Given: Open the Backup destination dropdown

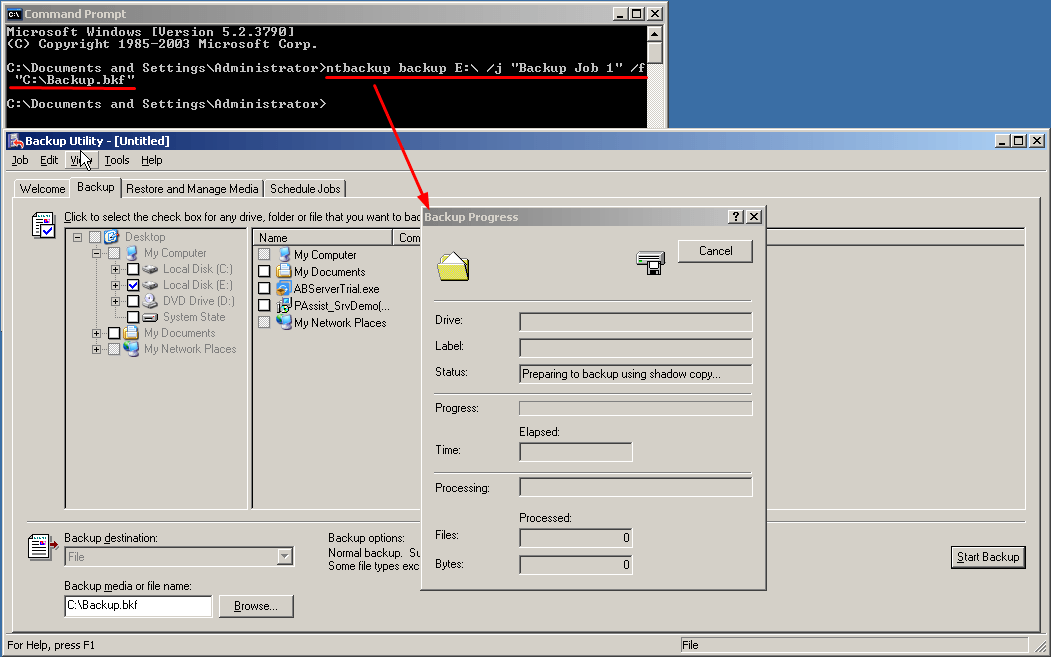Looking at the screenshot, I should coord(285,556).
